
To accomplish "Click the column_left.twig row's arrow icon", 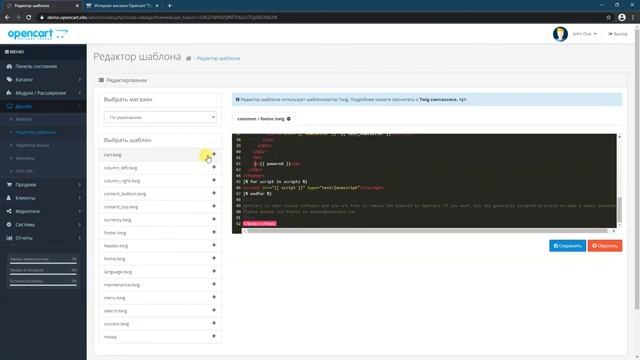I will point(214,167).
